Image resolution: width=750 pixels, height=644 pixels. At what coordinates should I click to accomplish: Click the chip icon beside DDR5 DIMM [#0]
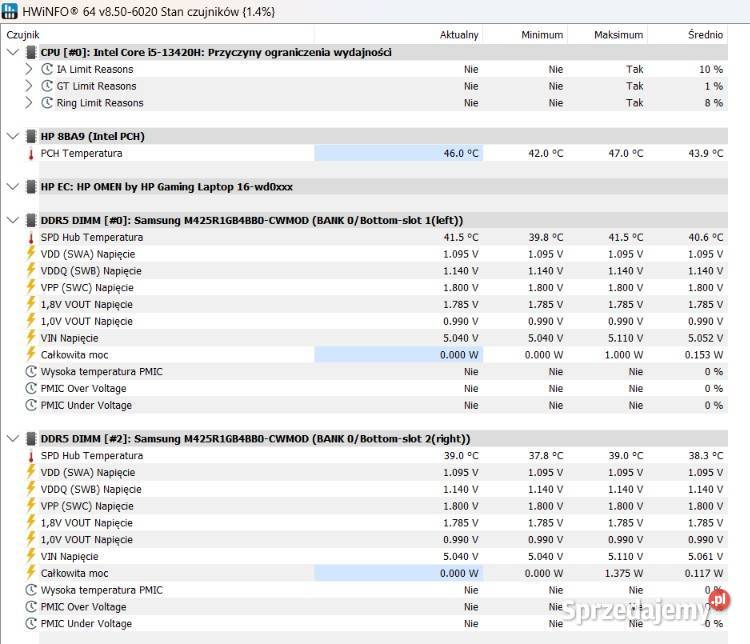[x=31, y=220]
